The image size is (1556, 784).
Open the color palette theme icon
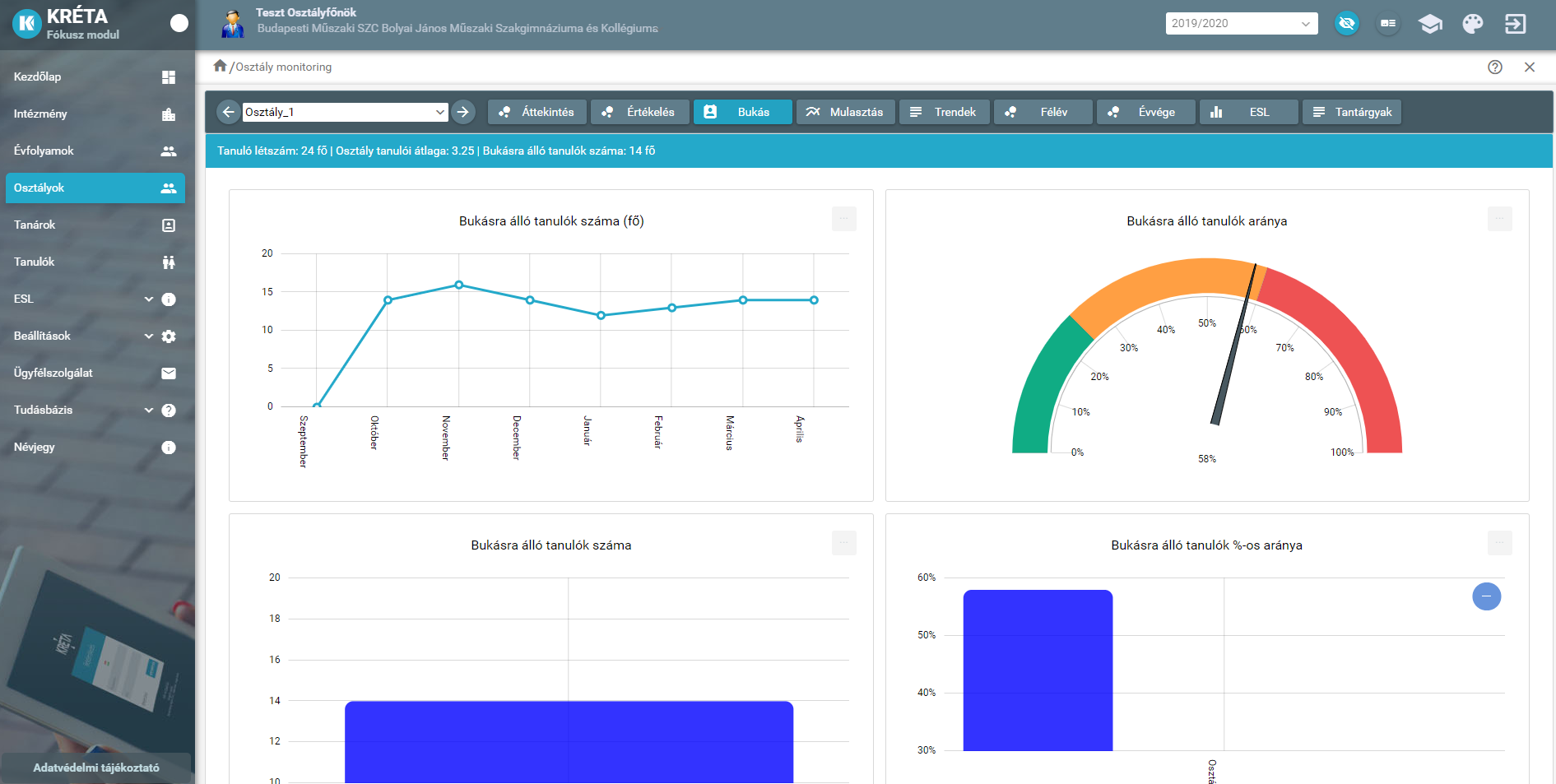pos(1473,23)
